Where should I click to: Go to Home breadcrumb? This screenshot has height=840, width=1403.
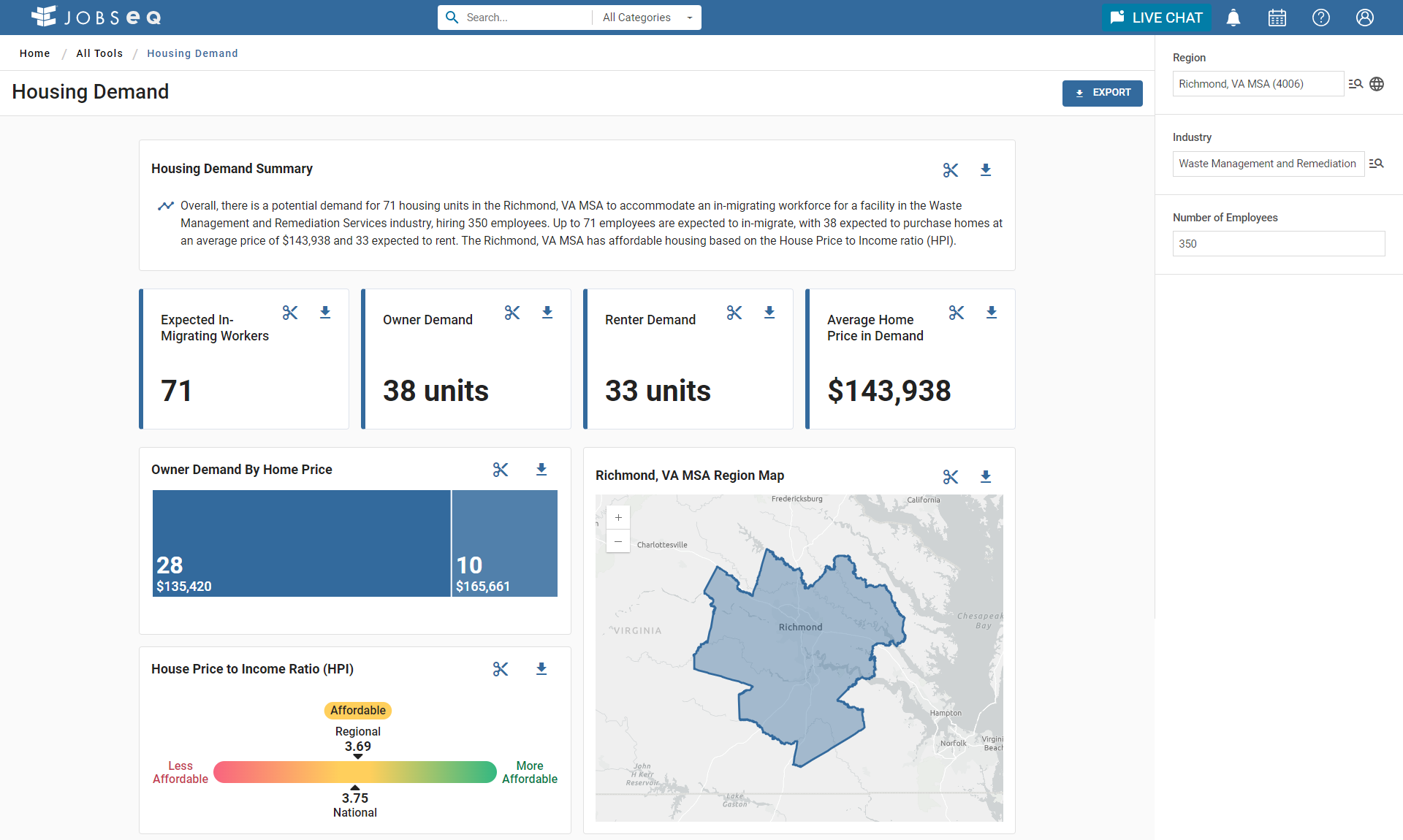point(35,53)
